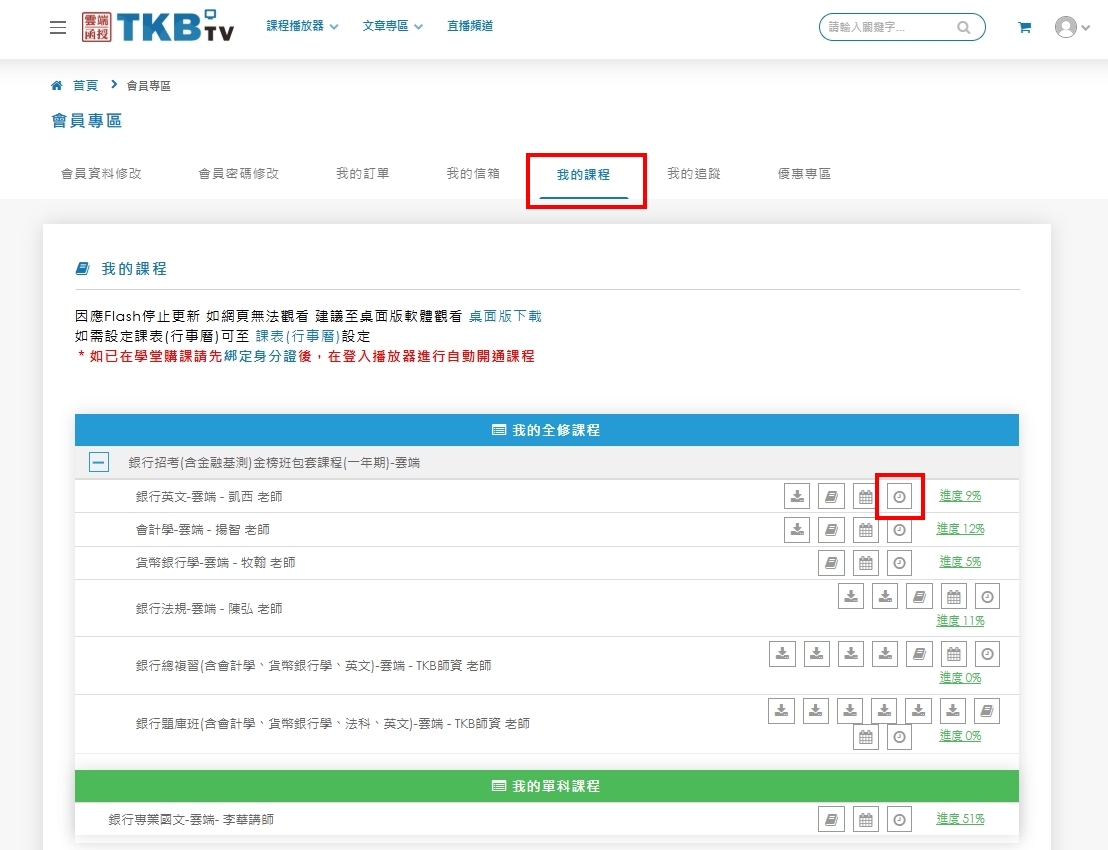Click the search magnifier icon
The width and height of the screenshot is (1108, 850).
pos(963,28)
